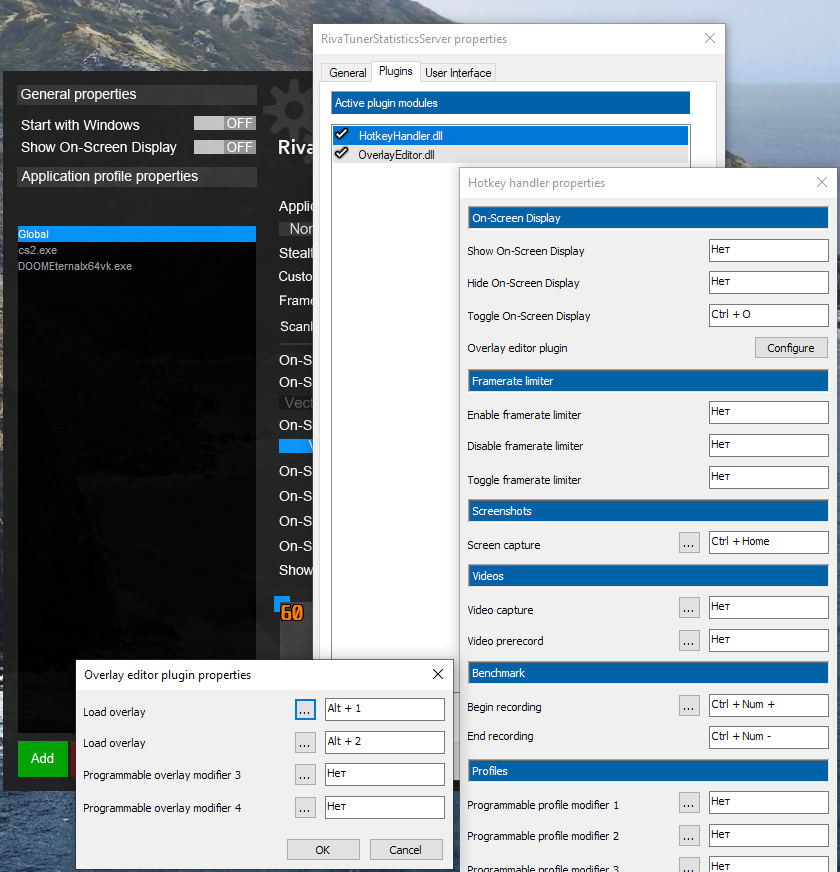Toggle Show On-Screen Display switch in RivaTuner
Image resolution: width=840 pixels, height=872 pixels.
click(225, 147)
